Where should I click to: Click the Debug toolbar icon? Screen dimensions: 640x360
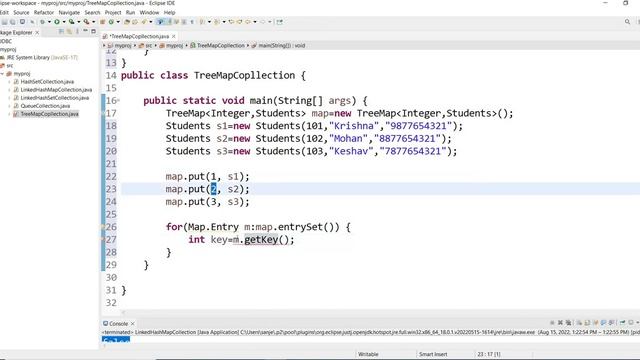42,22
